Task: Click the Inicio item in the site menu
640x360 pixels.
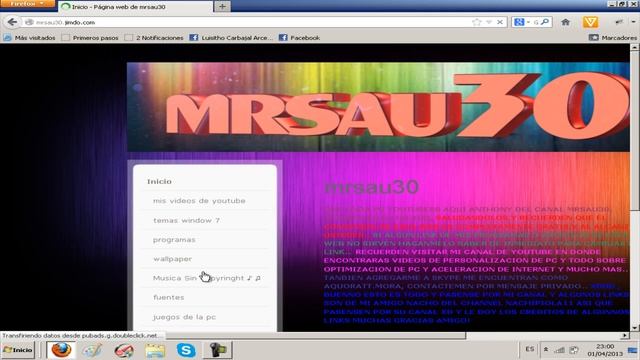Action: click(x=159, y=181)
